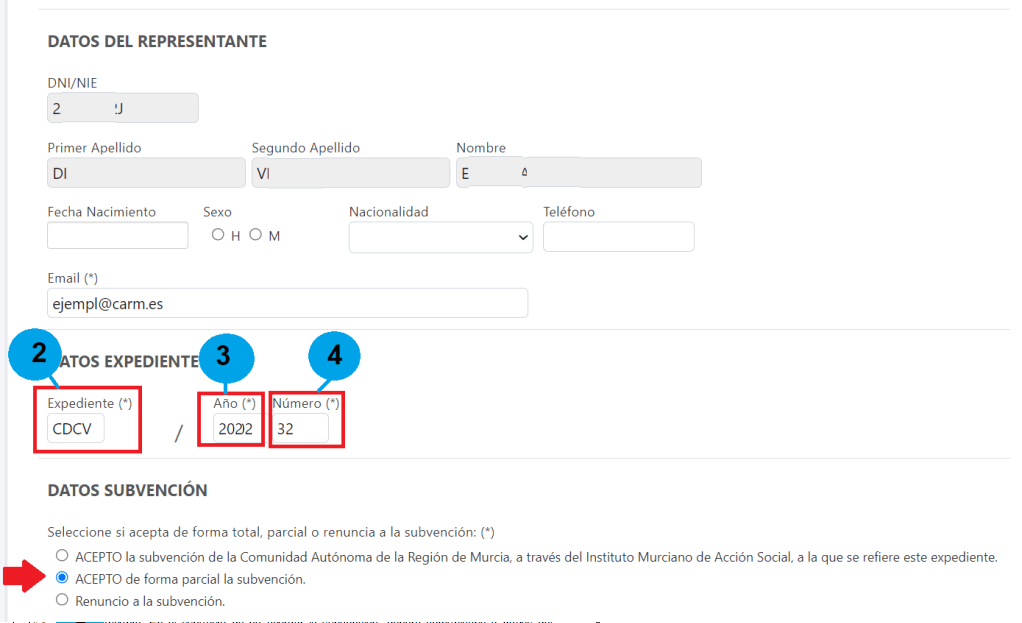1022x623 pixels.
Task: Click the Nombre field
Action: coord(578,173)
